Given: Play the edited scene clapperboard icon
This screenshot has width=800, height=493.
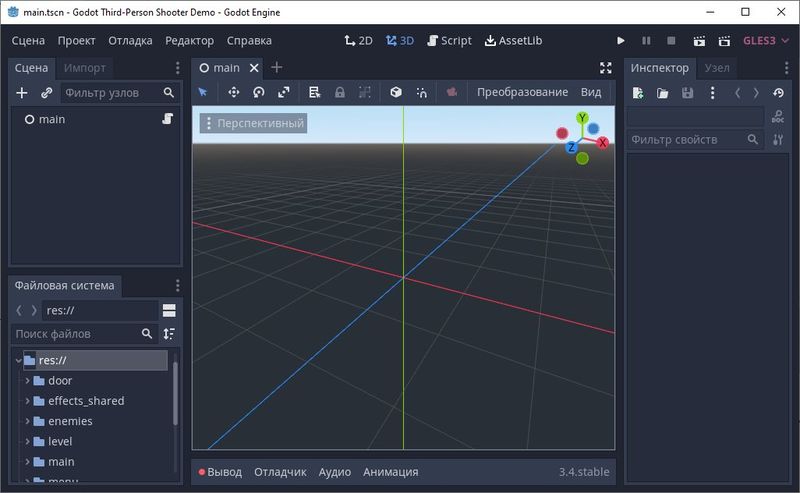Looking at the screenshot, I should (699, 41).
